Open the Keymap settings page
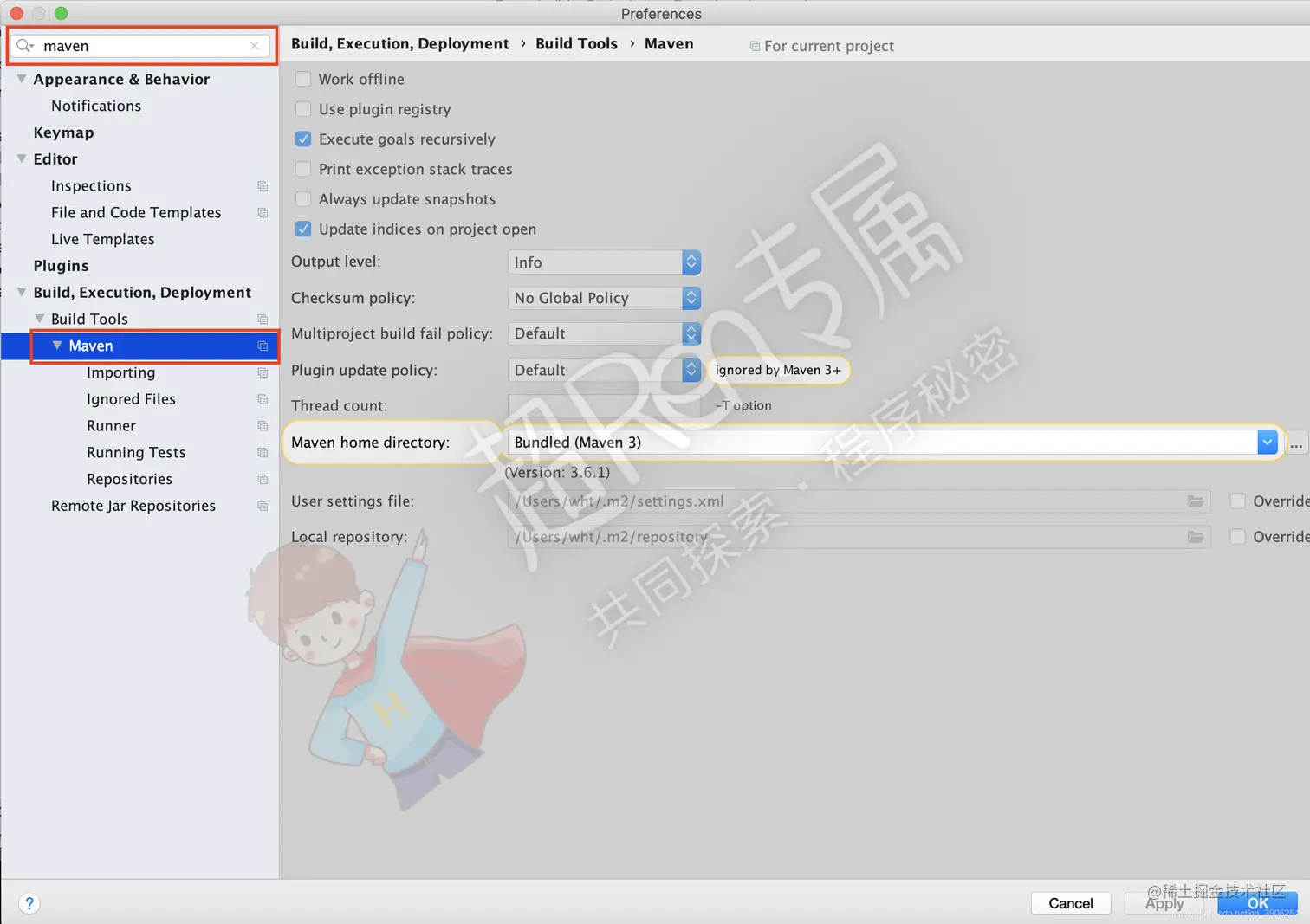 (63, 132)
